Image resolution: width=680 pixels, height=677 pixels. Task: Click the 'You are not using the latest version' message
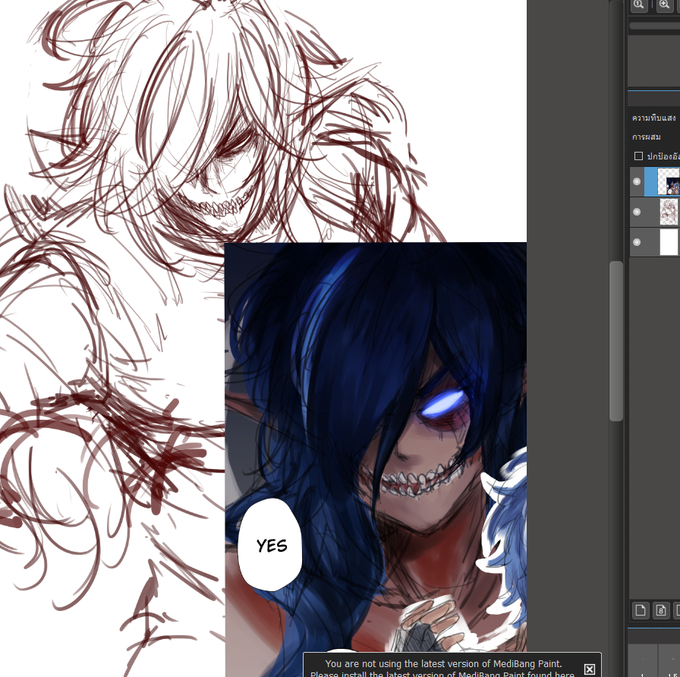(x=443, y=664)
